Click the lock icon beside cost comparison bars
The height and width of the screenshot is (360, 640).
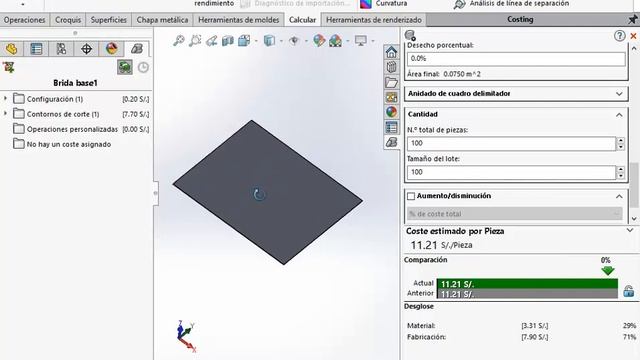point(629,291)
